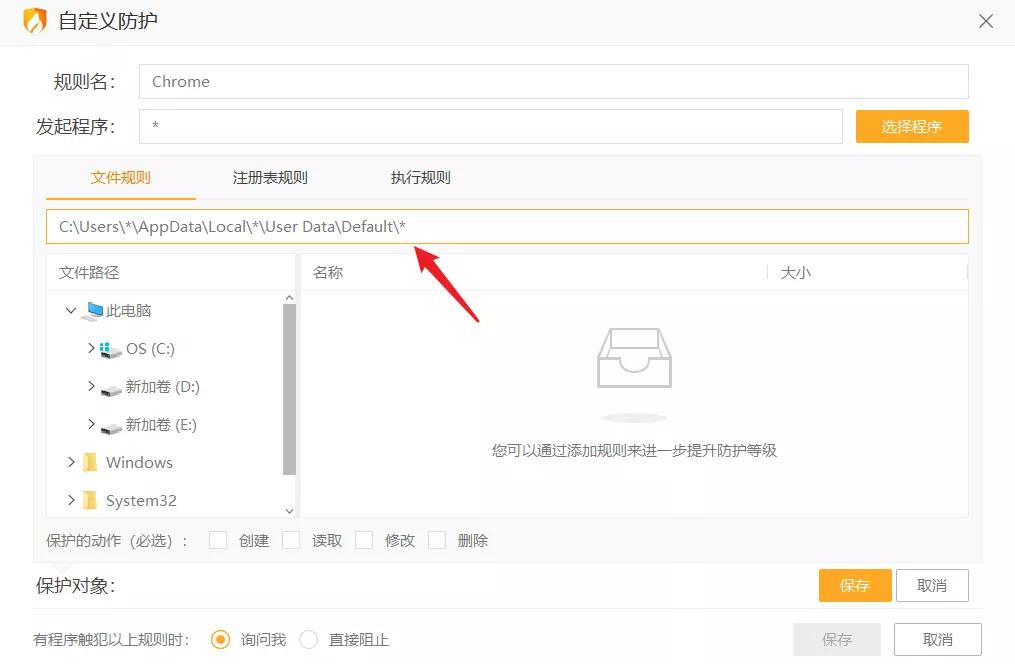Switch to the 执行规则 tab
1015x664 pixels.
point(420,177)
